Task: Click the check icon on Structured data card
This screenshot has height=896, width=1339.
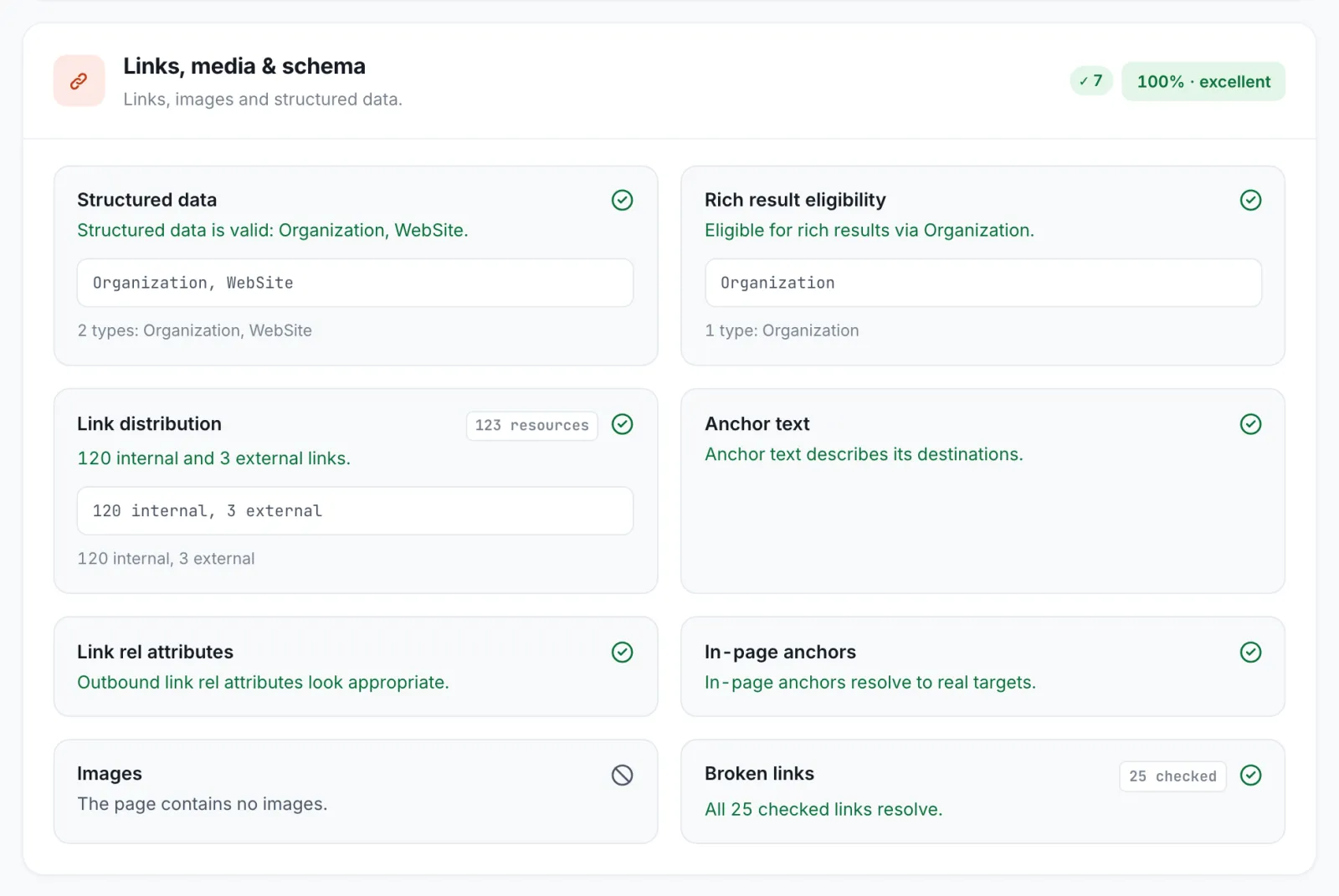Action: click(622, 200)
